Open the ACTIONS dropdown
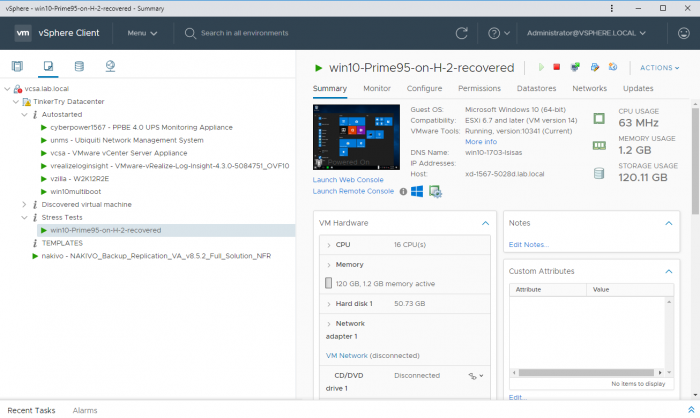700x418 pixels. 659,68
